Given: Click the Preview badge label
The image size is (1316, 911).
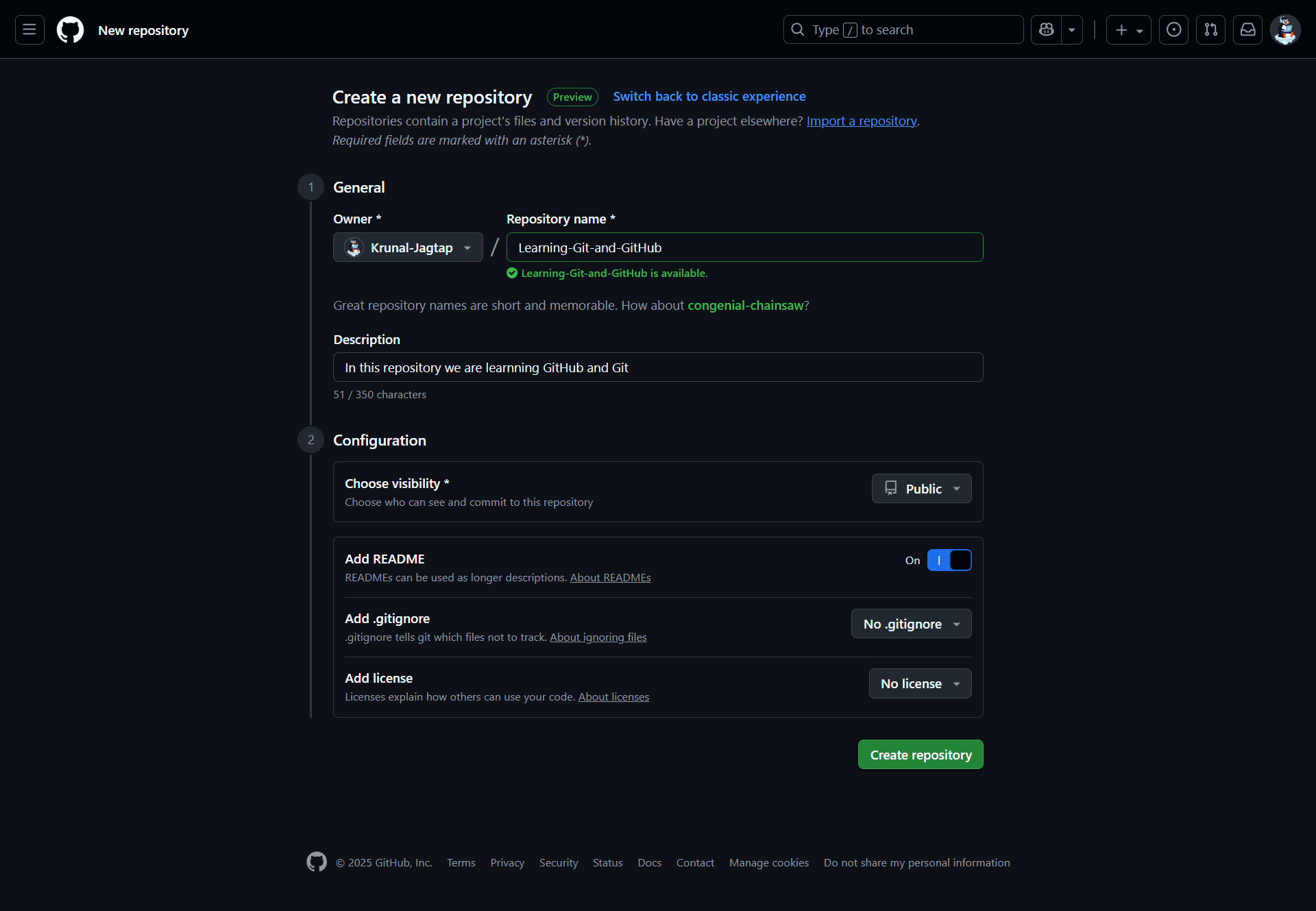Looking at the screenshot, I should point(572,97).
